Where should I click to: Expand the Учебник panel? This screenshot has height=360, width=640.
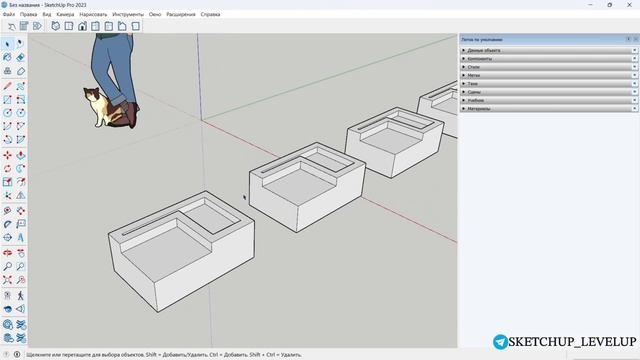point(549,100)
